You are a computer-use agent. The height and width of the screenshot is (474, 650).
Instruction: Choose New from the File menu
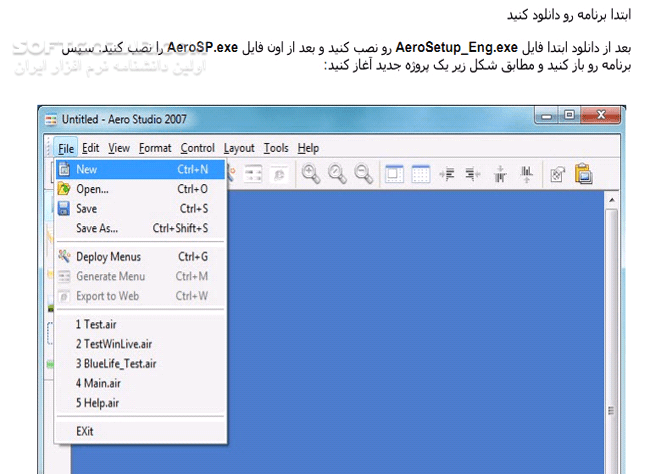coord(141,169)
